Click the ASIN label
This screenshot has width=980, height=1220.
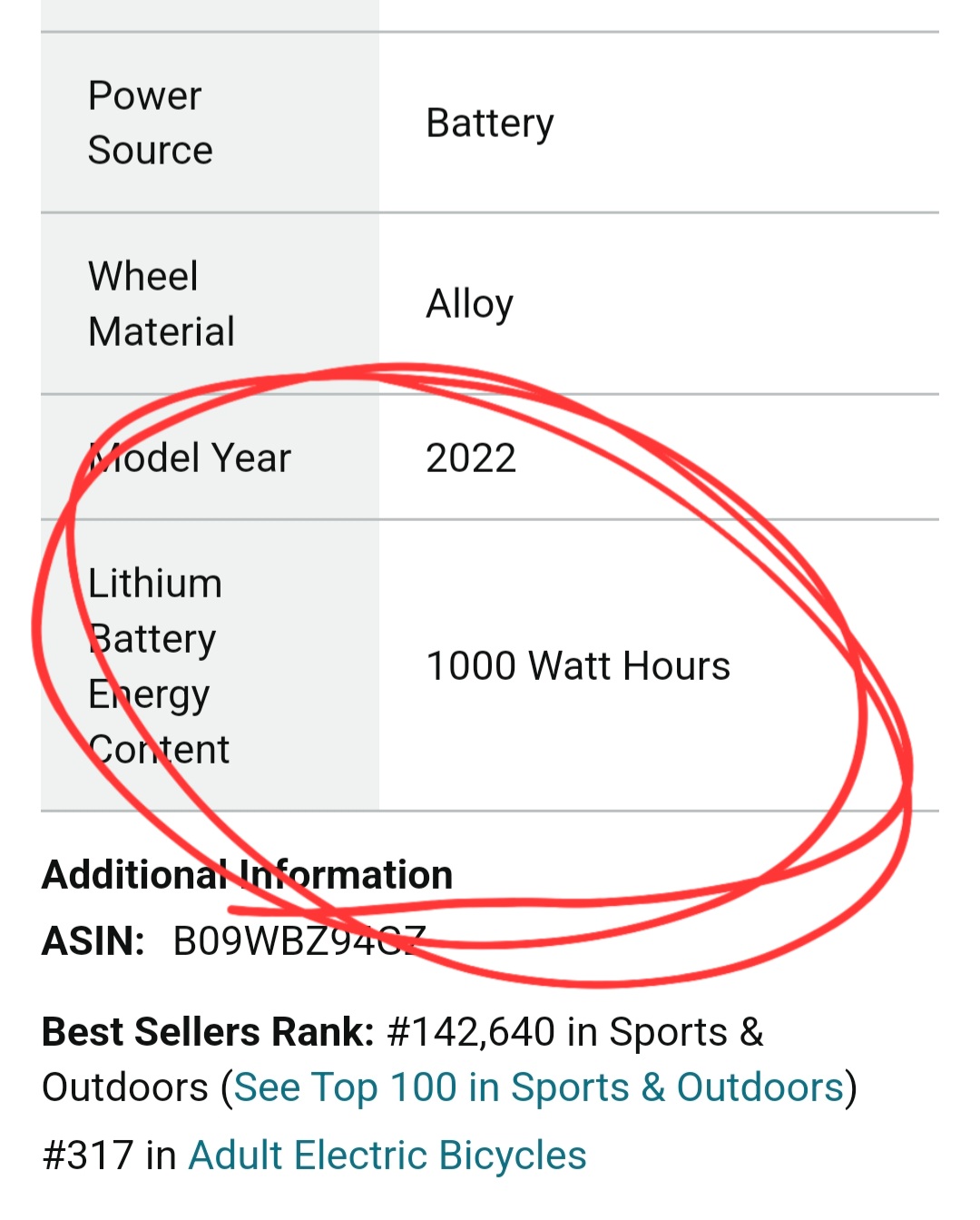point(93,941)
